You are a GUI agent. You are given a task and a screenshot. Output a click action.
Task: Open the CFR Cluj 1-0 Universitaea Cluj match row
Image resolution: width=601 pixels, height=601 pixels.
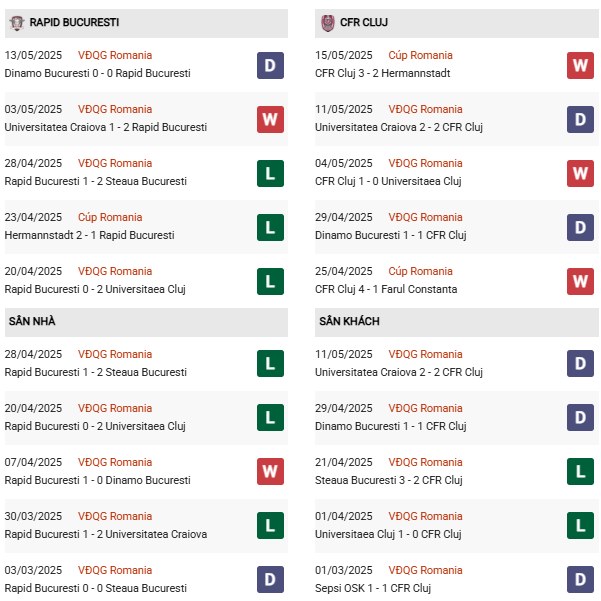(x=456, y=174)
